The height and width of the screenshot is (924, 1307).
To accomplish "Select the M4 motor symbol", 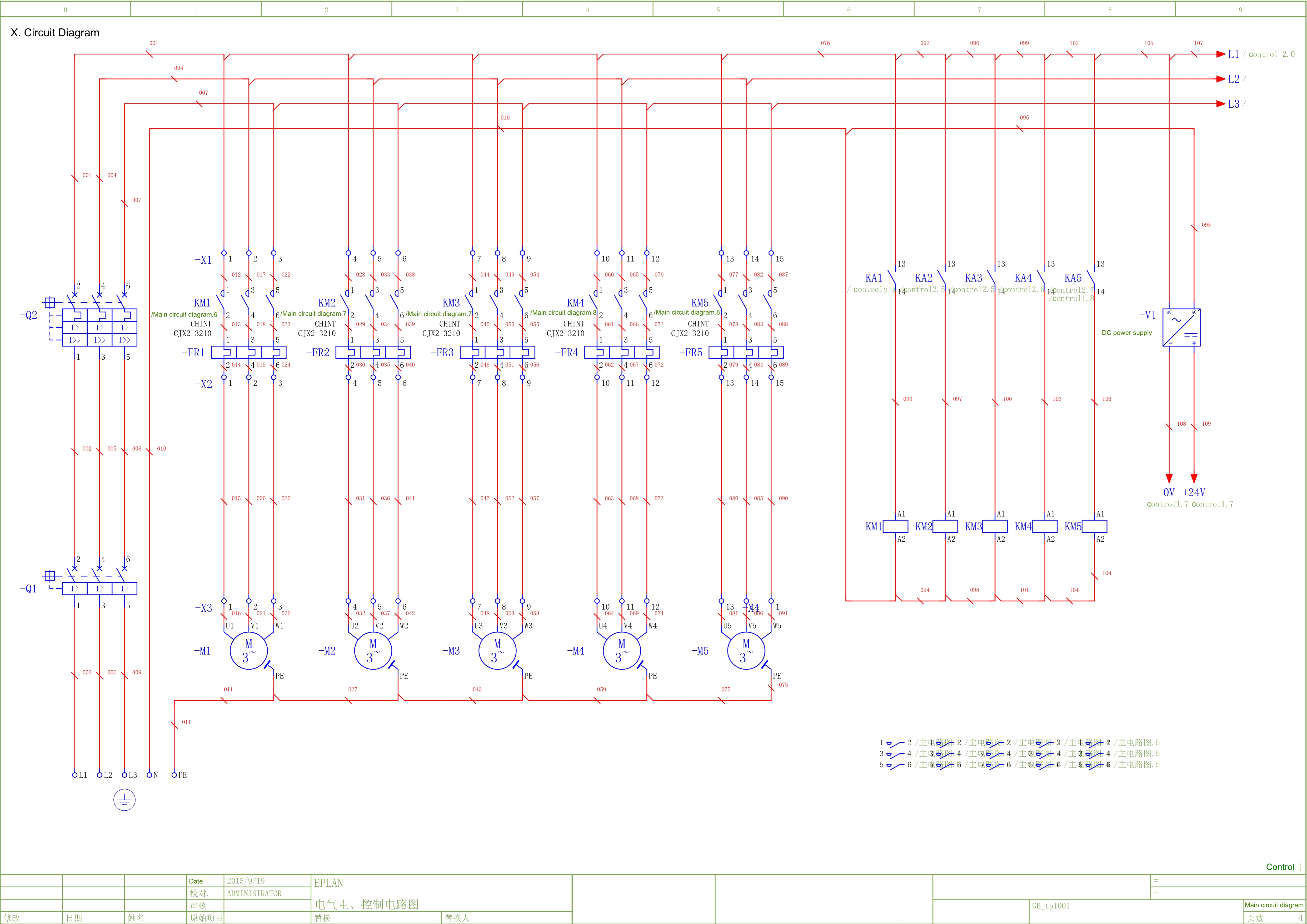I will (x=622, y=651).
